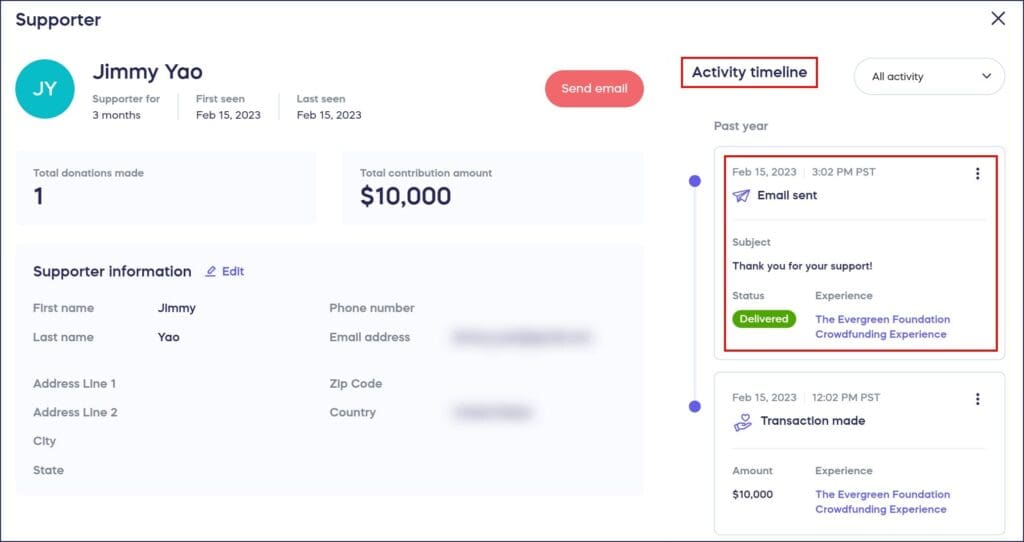Click the Delivered status badge
The image size is (1024, 542).
764,319
